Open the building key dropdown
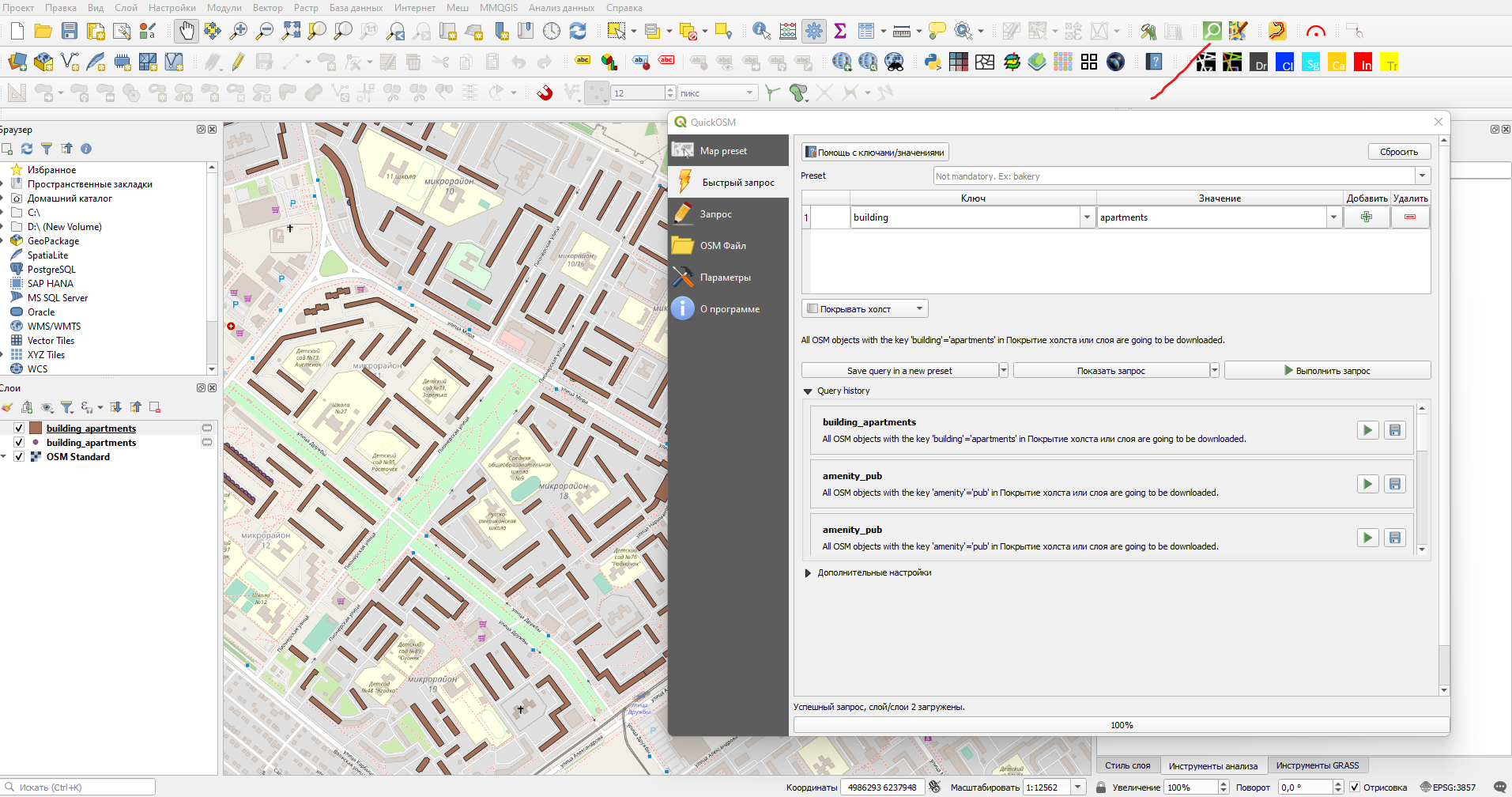This screenshot has width=1512, height=797. 1087,217
